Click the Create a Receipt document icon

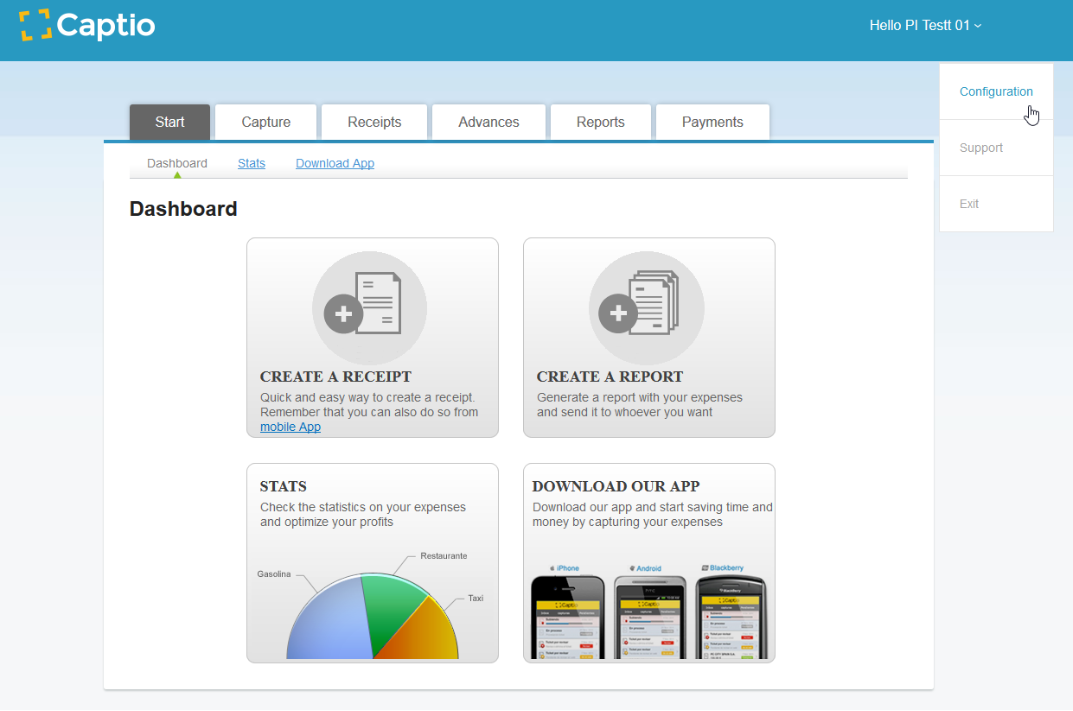[x=369, y=307]
